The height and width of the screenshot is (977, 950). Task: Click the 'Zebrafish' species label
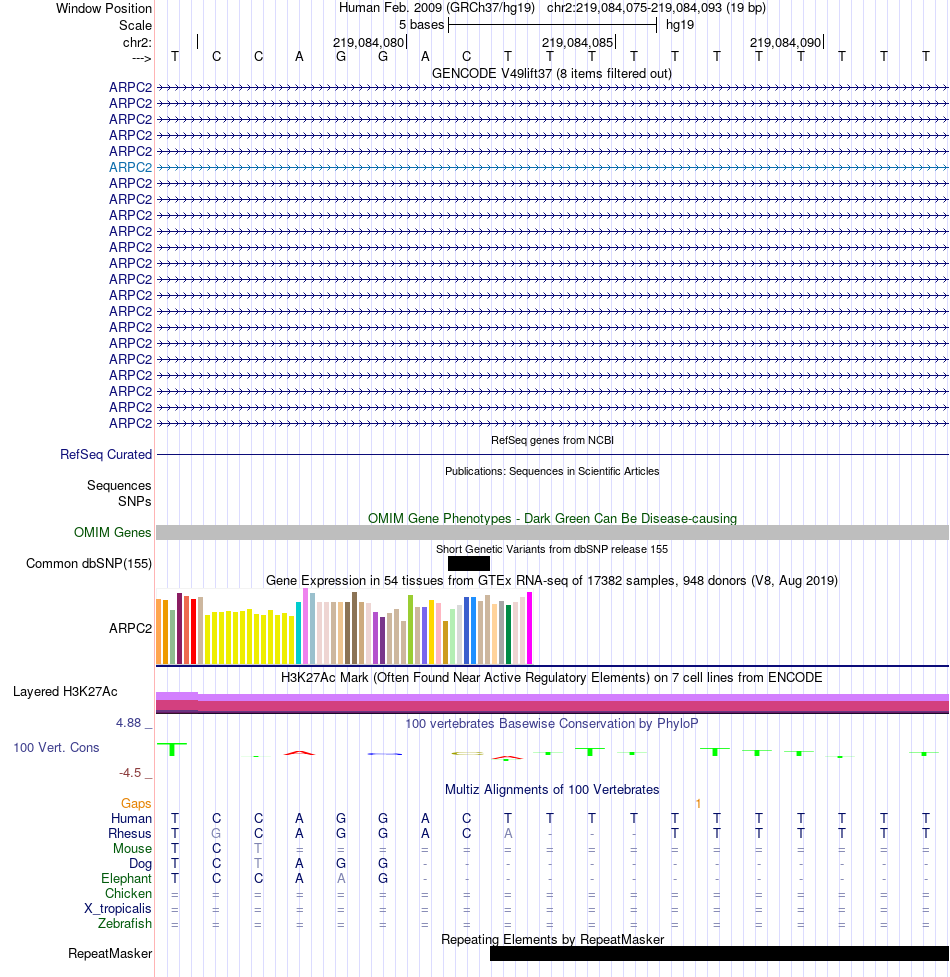click(x=125, y=923)
